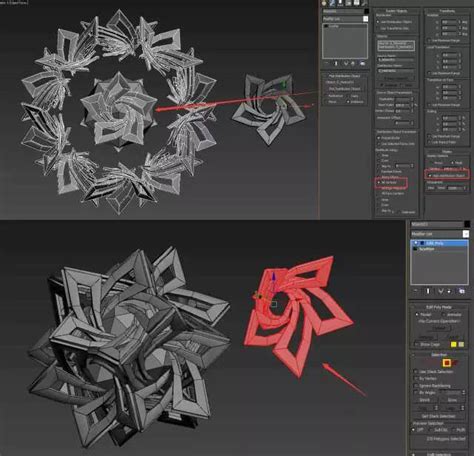Click the Source Name input field
The height and width of the screenshot is (456, 474).
395,60
